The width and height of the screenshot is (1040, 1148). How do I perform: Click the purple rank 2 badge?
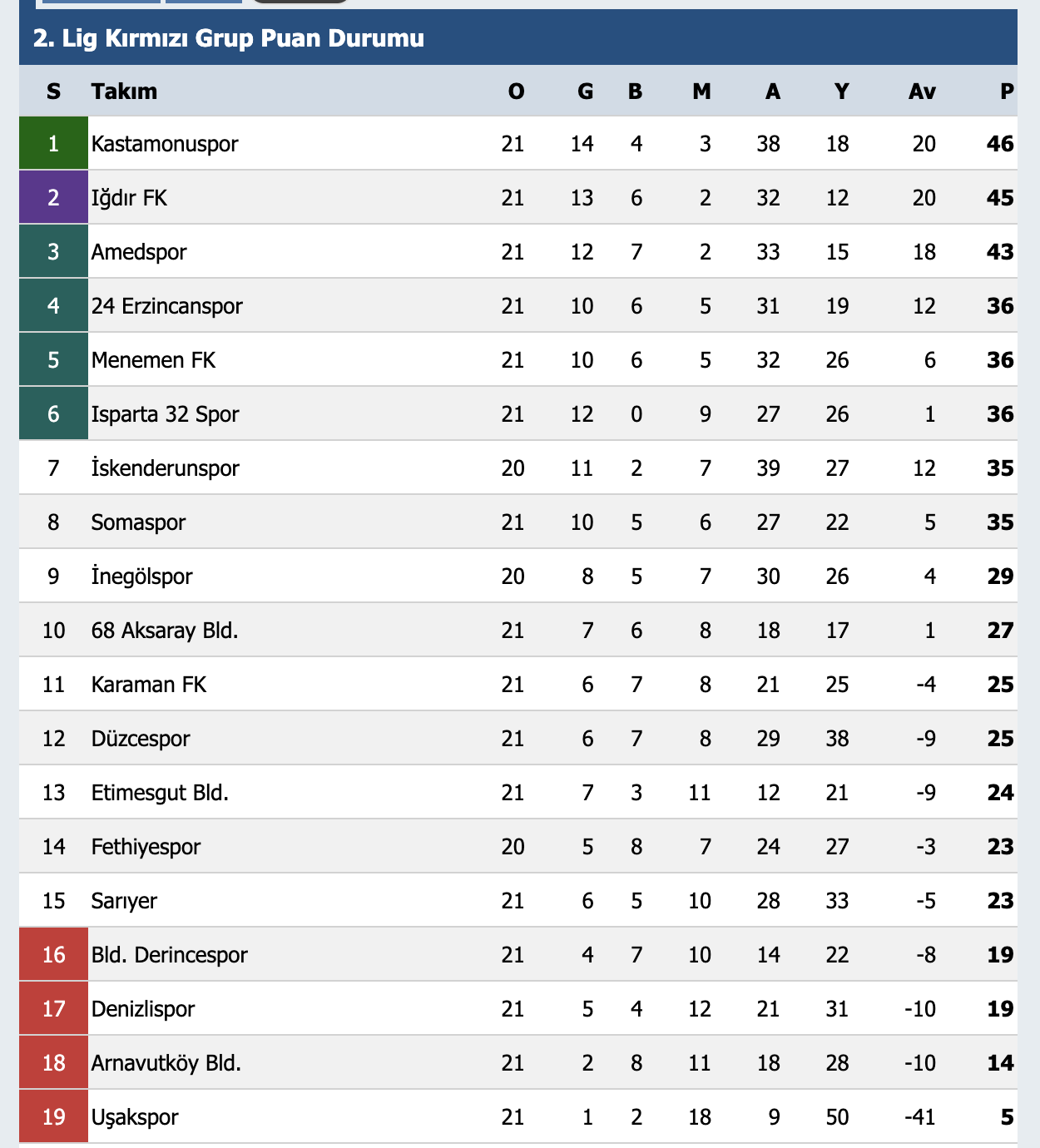click(53, 197)
